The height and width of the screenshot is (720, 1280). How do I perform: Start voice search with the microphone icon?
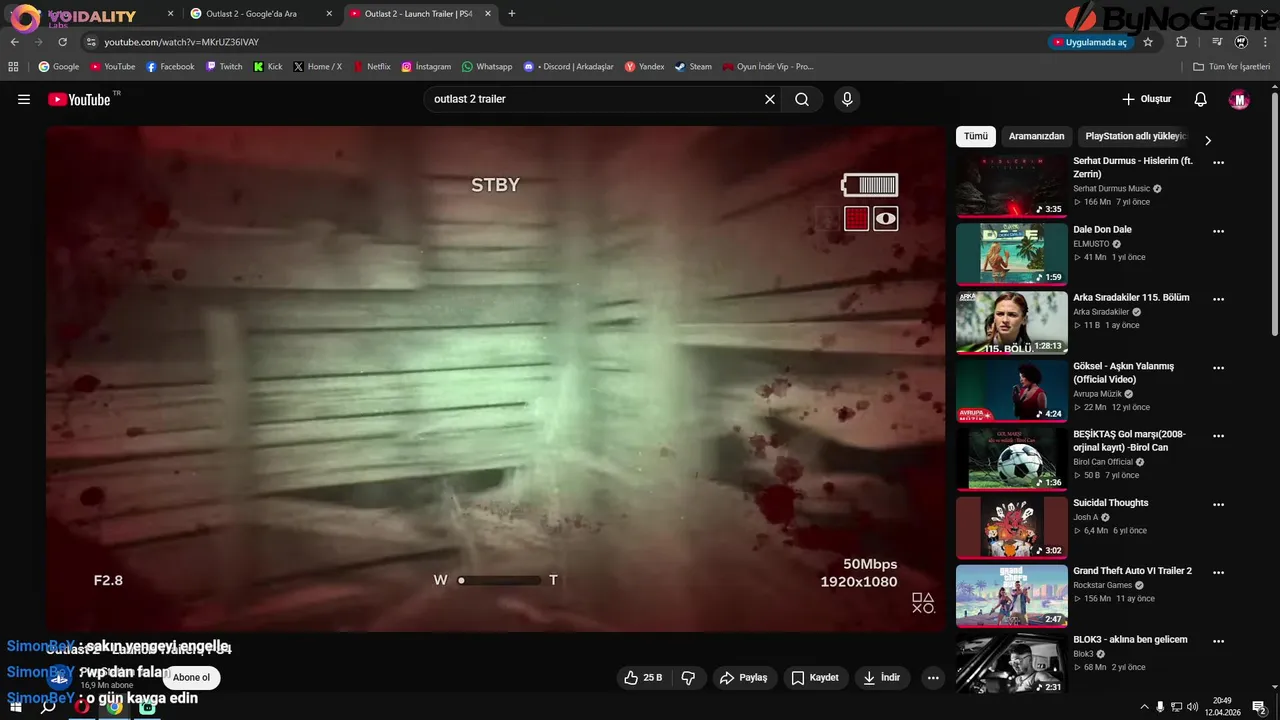[847, 99]
